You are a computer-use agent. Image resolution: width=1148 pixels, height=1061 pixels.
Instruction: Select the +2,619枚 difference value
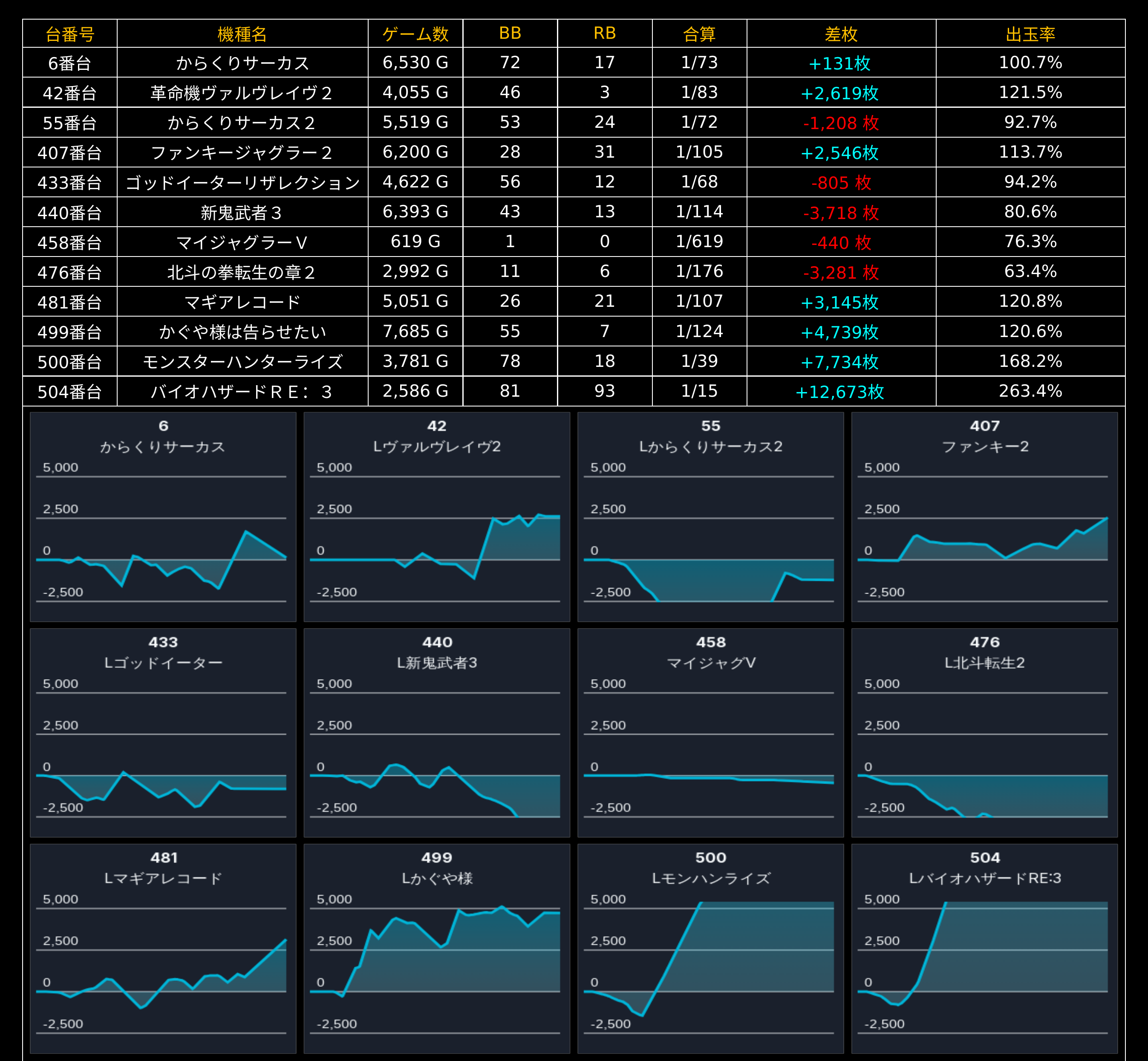(839, 92)
